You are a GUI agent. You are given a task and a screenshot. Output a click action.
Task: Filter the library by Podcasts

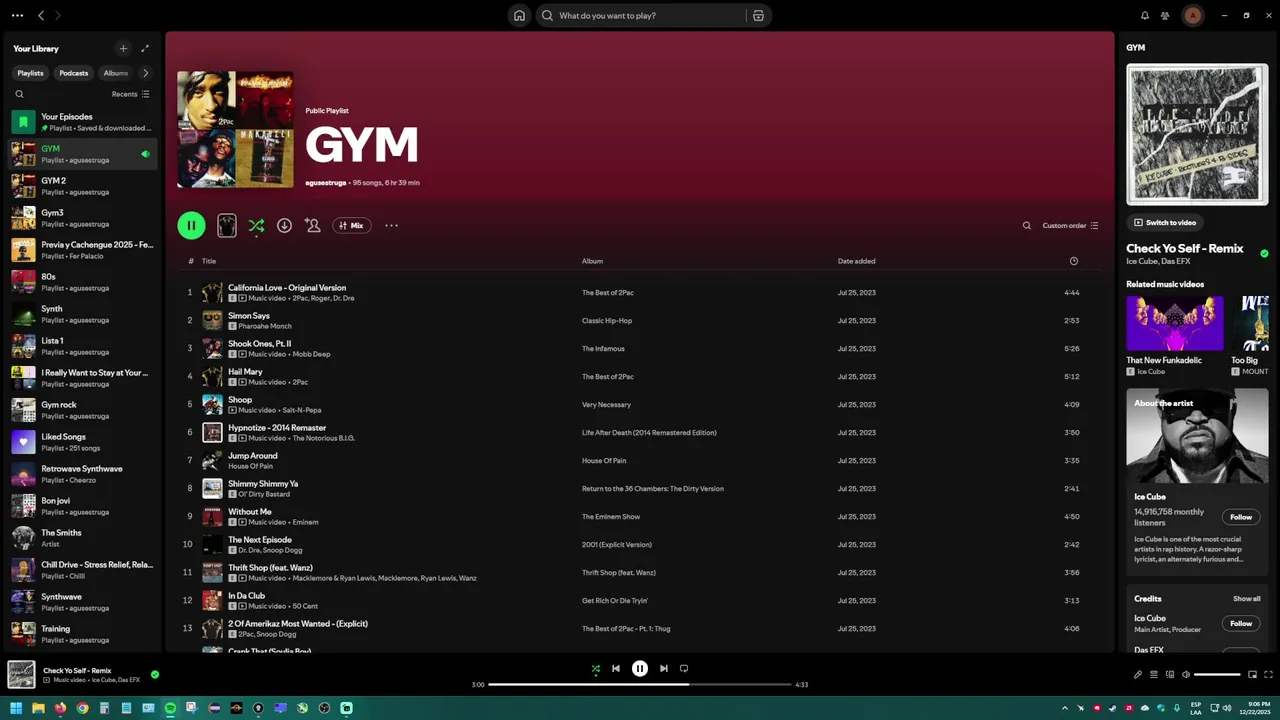(73, 73)
